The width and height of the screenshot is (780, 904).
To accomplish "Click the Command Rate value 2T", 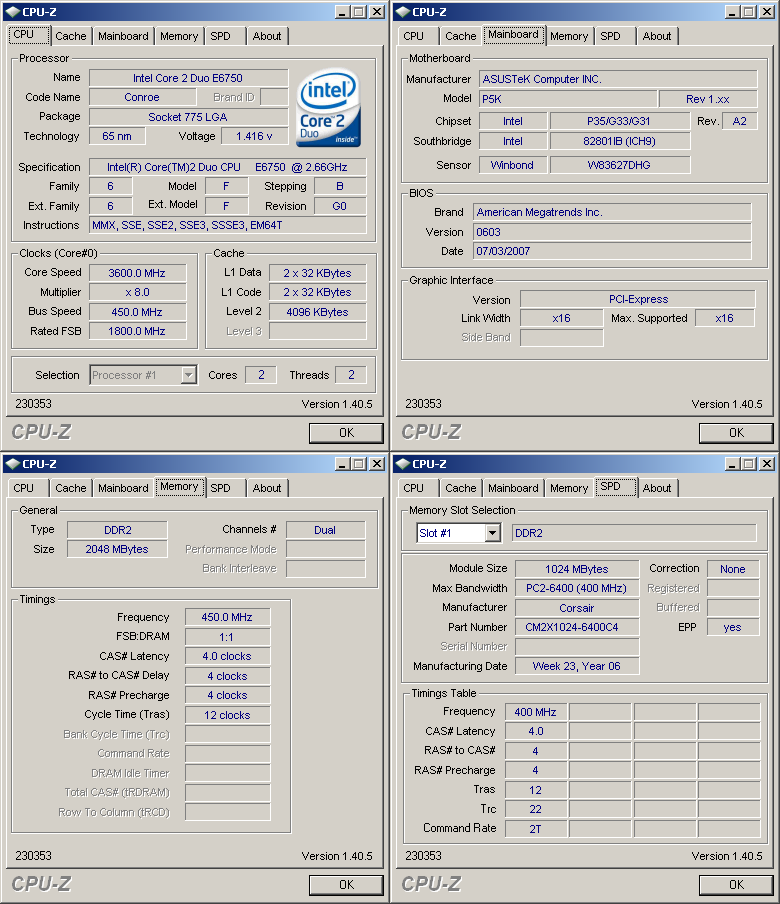I will point(536,828).
